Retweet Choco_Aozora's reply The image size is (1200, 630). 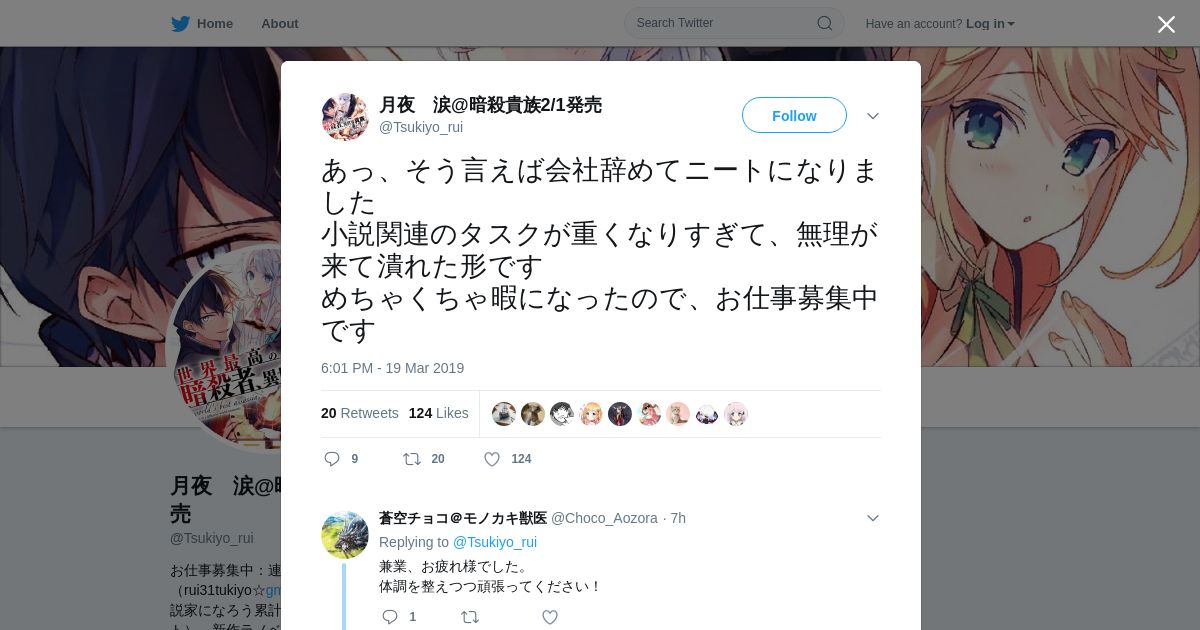(x=470, y=617)
